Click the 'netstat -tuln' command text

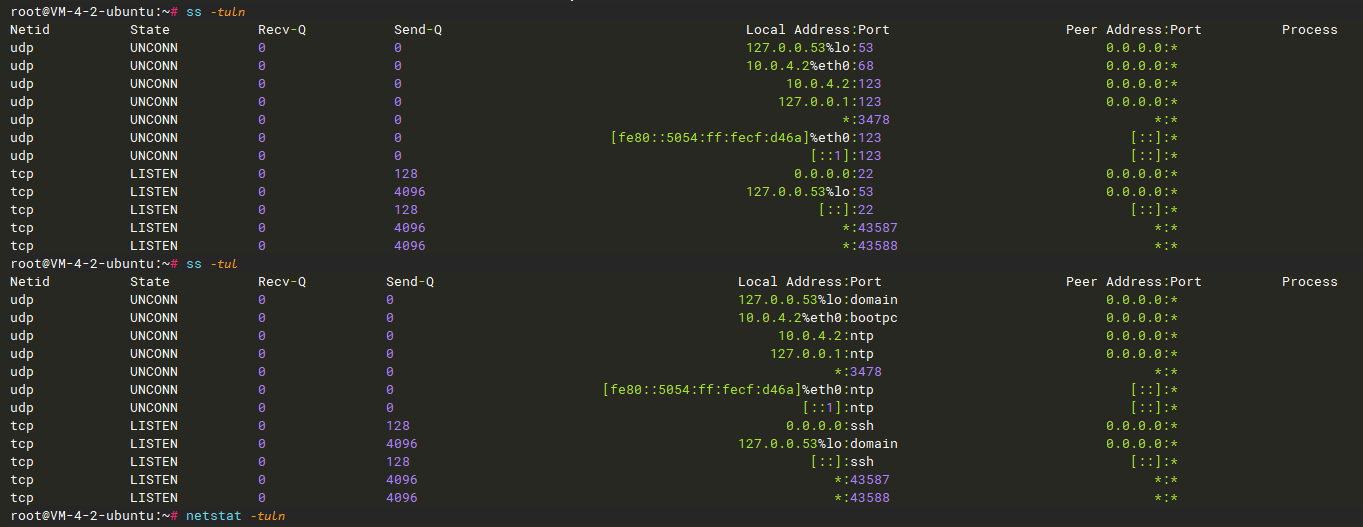point(234,515)
